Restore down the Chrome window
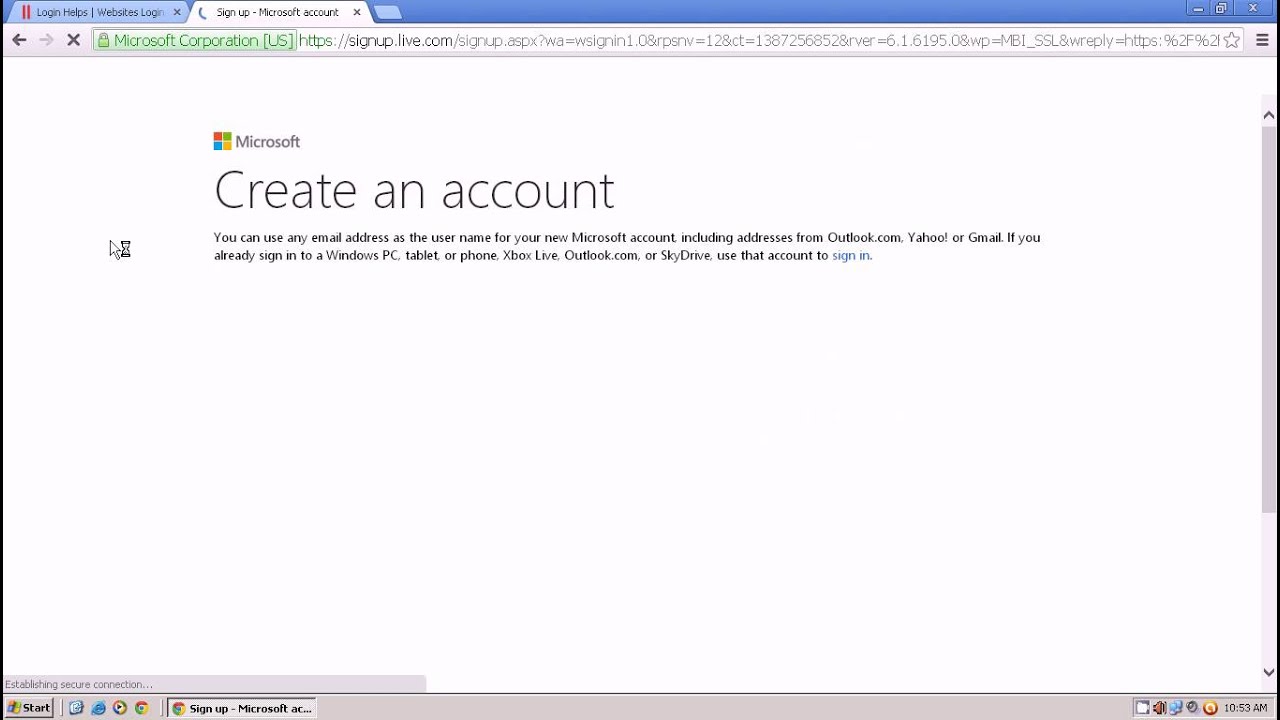Screen dimensions: 1280x720 point(1221,9)
